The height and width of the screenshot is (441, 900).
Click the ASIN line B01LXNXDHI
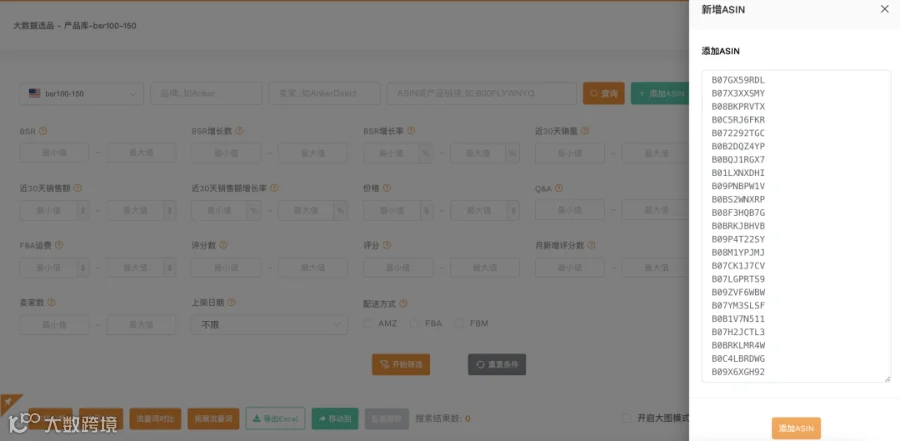coord(738,173)
